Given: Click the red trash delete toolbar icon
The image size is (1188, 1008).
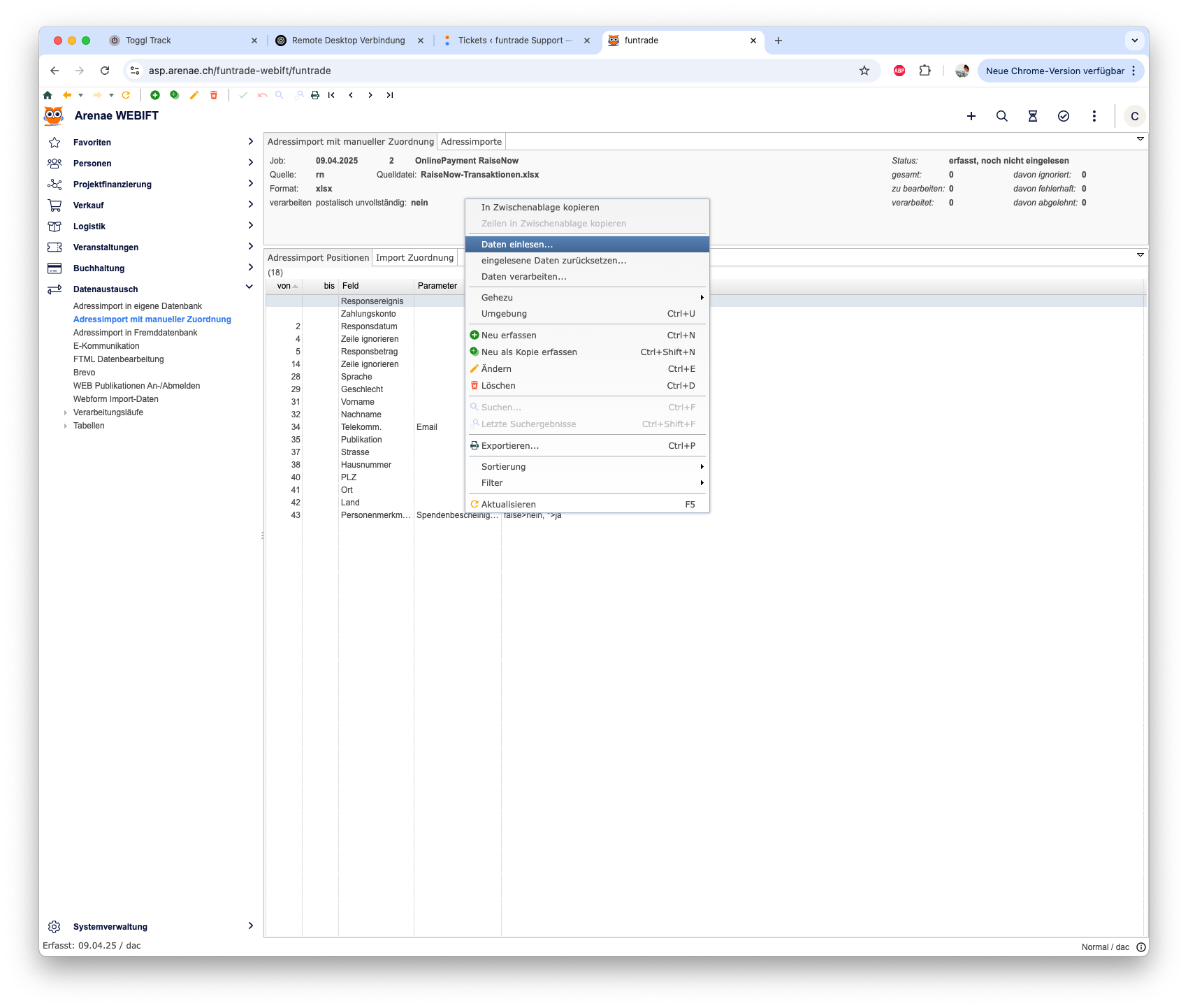Looking at the screenshot, I should tap(214, 95).
